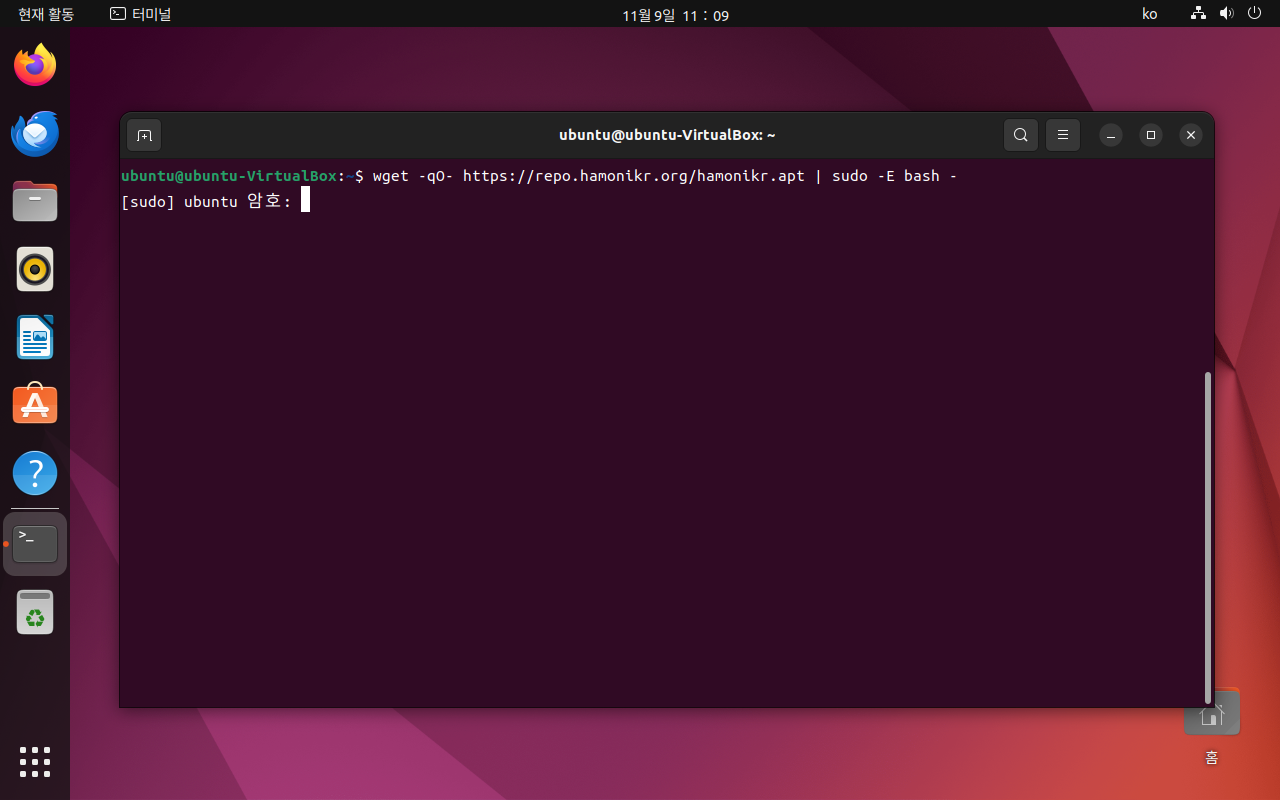The width and height of the screenshot is (1280, 800).
Task: Open the Files manager in the dock
Action: 35,201
